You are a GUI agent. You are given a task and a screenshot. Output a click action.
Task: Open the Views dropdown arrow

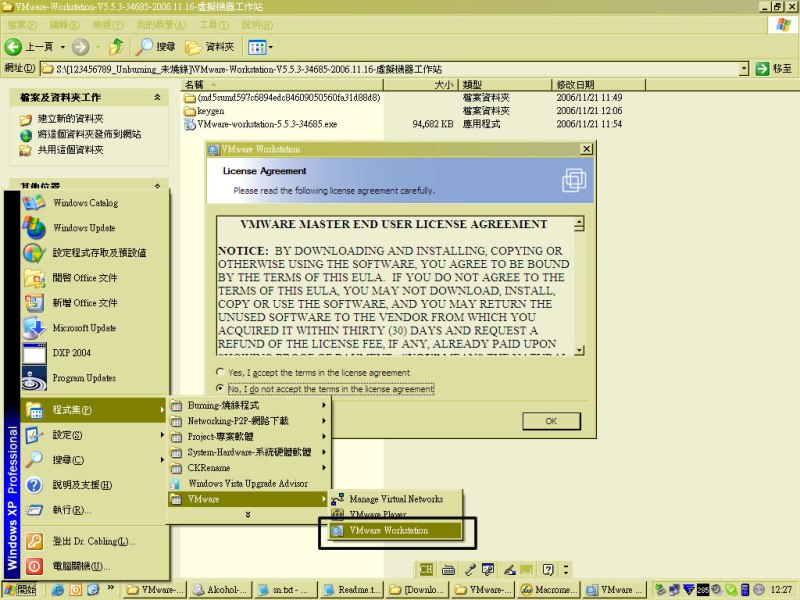[270, 47]
